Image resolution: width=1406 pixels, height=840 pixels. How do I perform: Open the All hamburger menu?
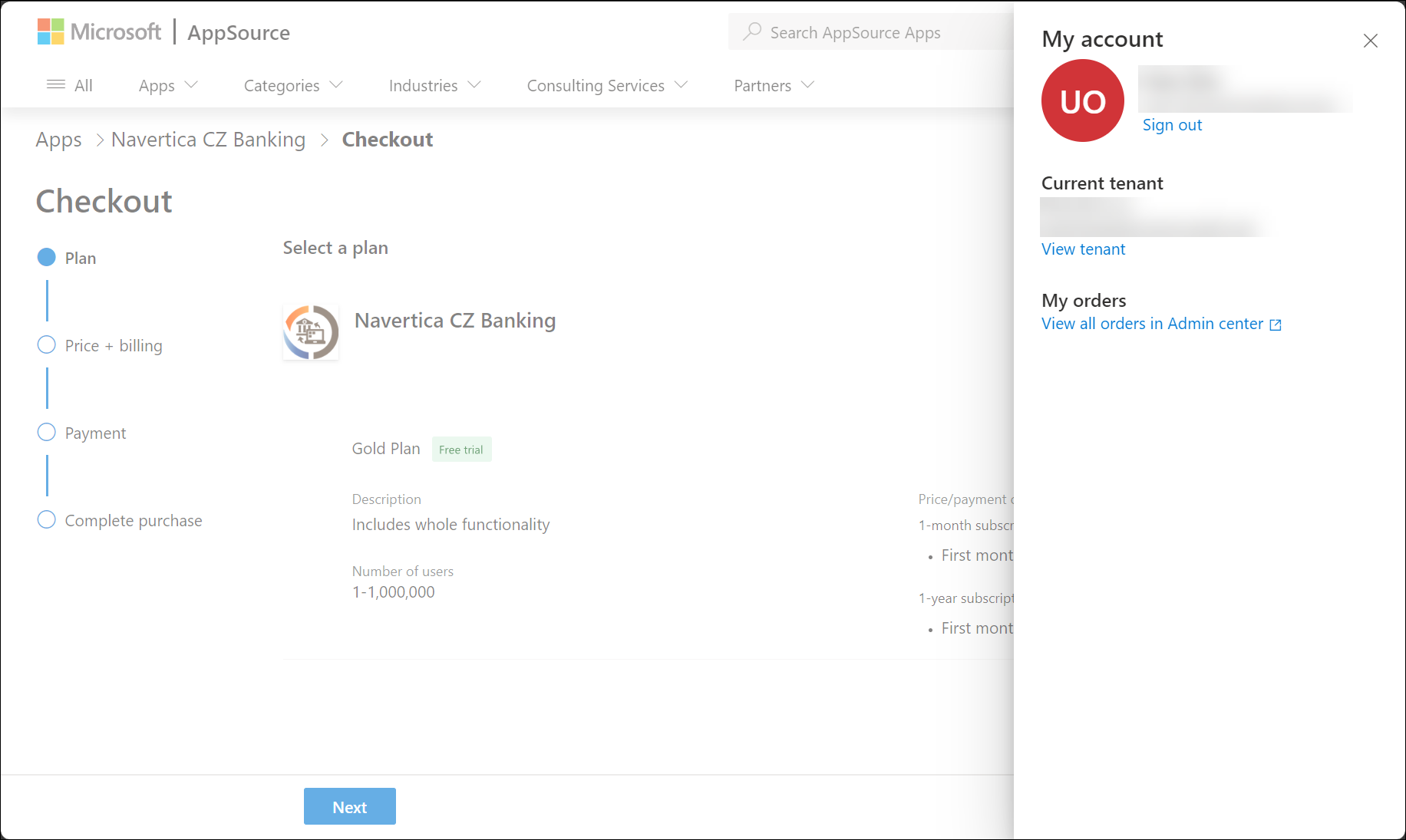tap(69, 85)
